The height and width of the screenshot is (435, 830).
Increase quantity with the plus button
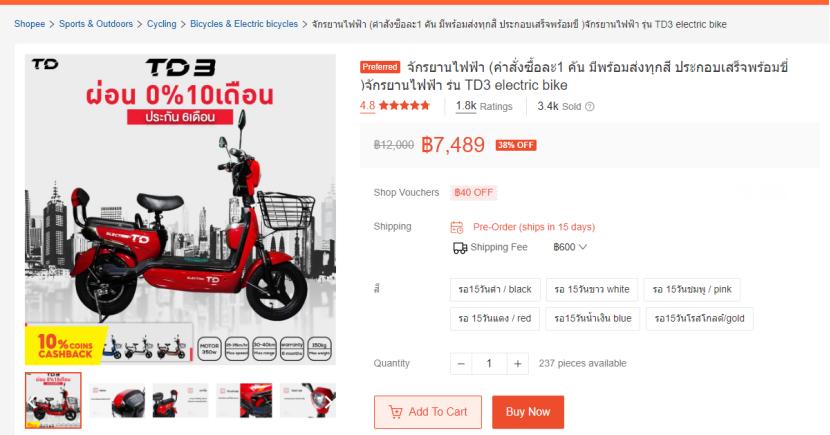[518, 364]
